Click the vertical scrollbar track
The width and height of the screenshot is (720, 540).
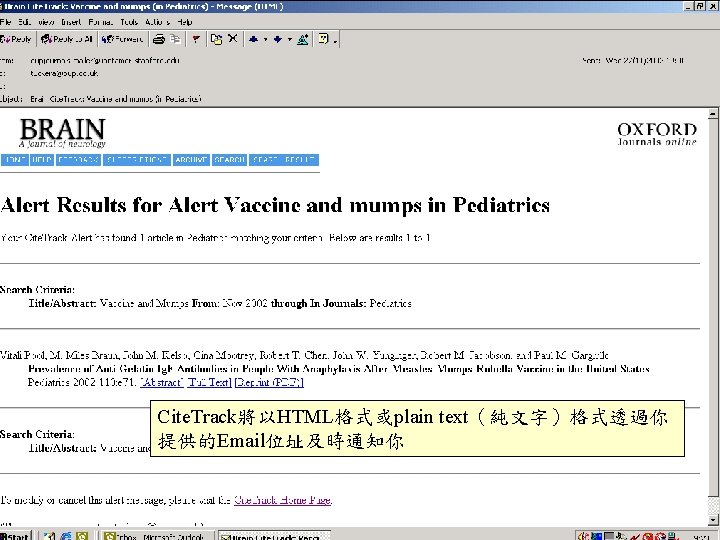pos(713,506)
